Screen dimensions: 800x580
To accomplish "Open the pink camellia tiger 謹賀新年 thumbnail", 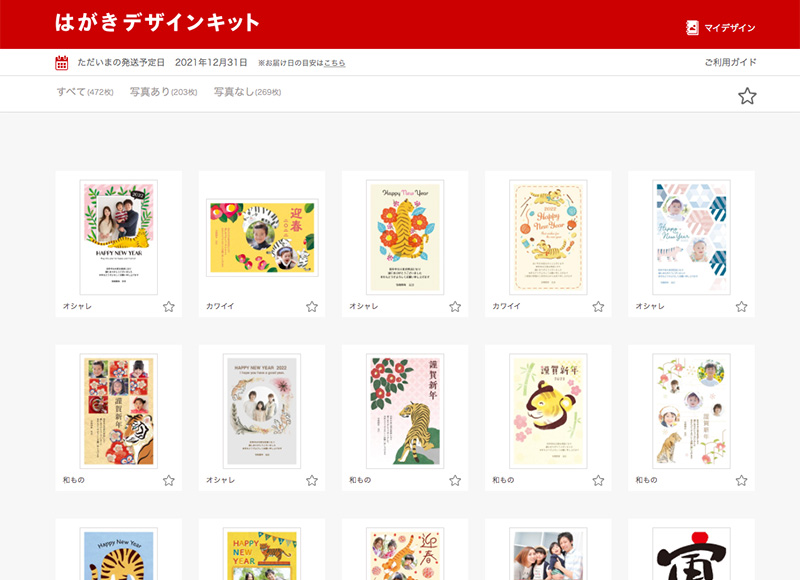I will click(405, 411).
